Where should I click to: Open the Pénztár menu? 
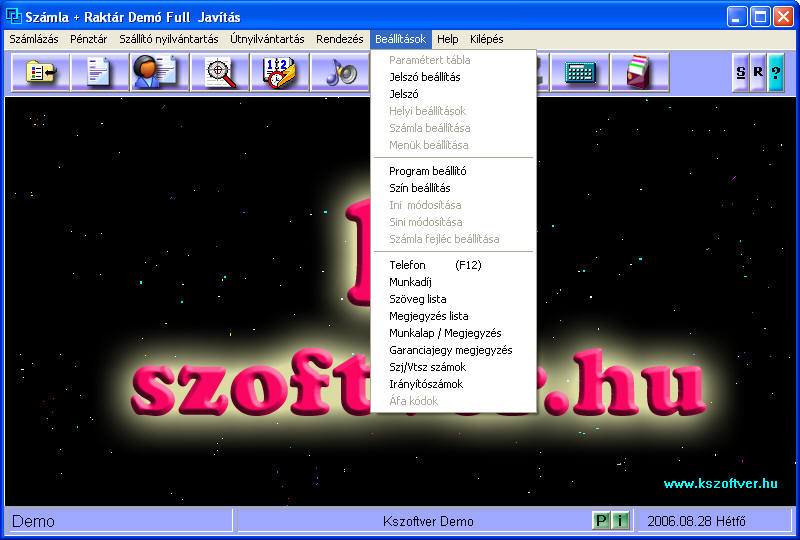click(89, 39)
